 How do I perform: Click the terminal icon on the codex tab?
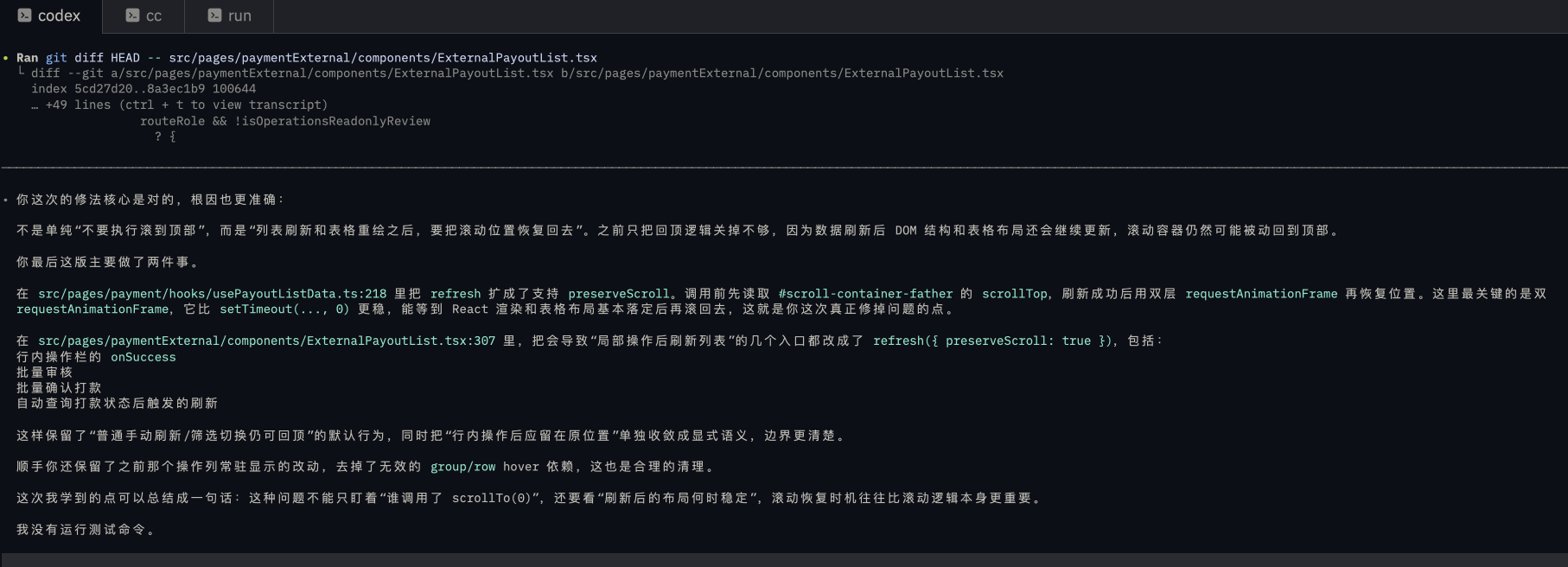click(x=25, y=16)
